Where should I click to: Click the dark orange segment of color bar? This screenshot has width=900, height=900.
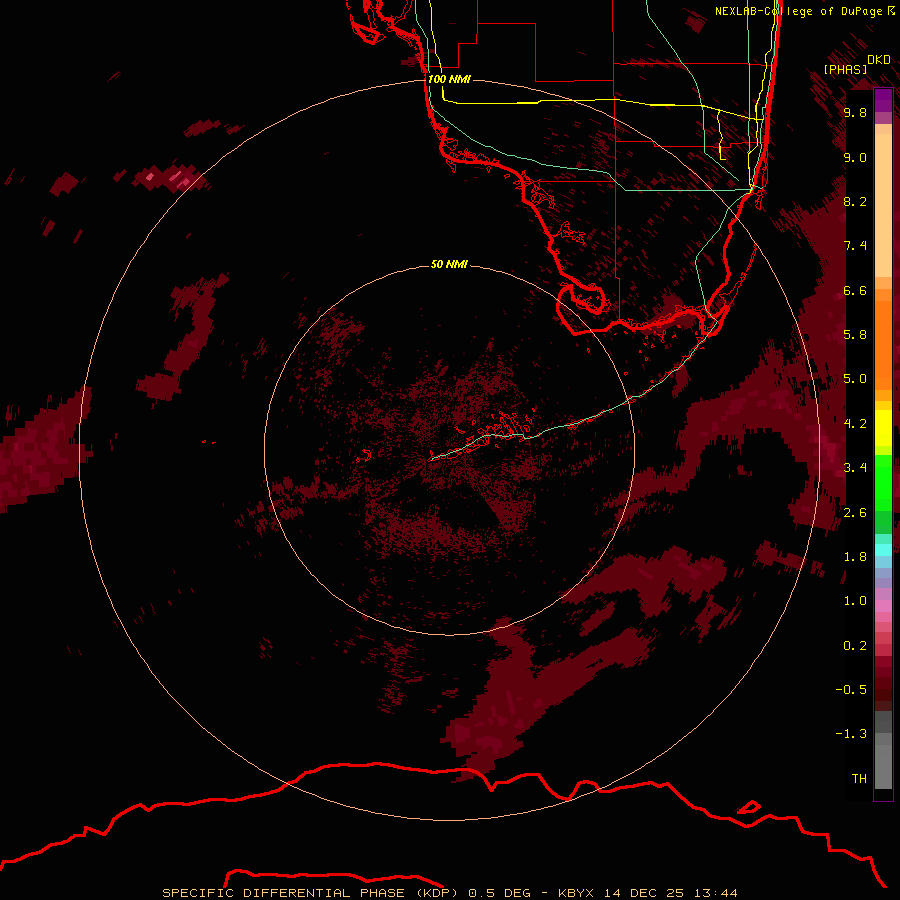pyautogui.click(x=883, y=346)
